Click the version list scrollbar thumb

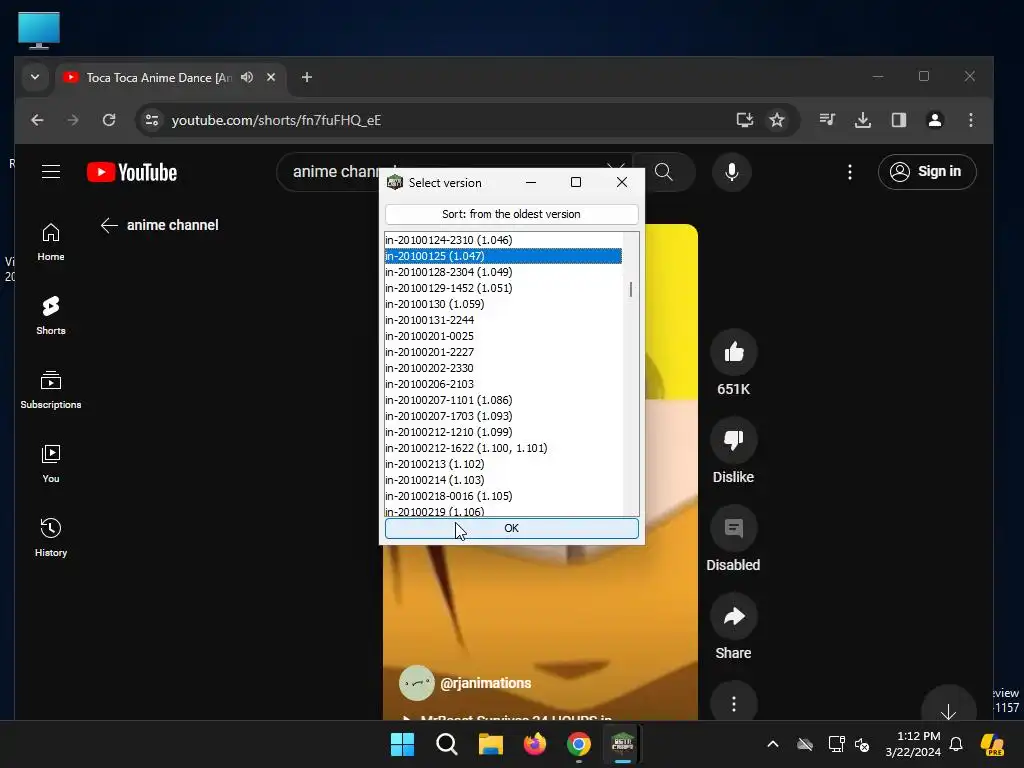click(631, 289)
